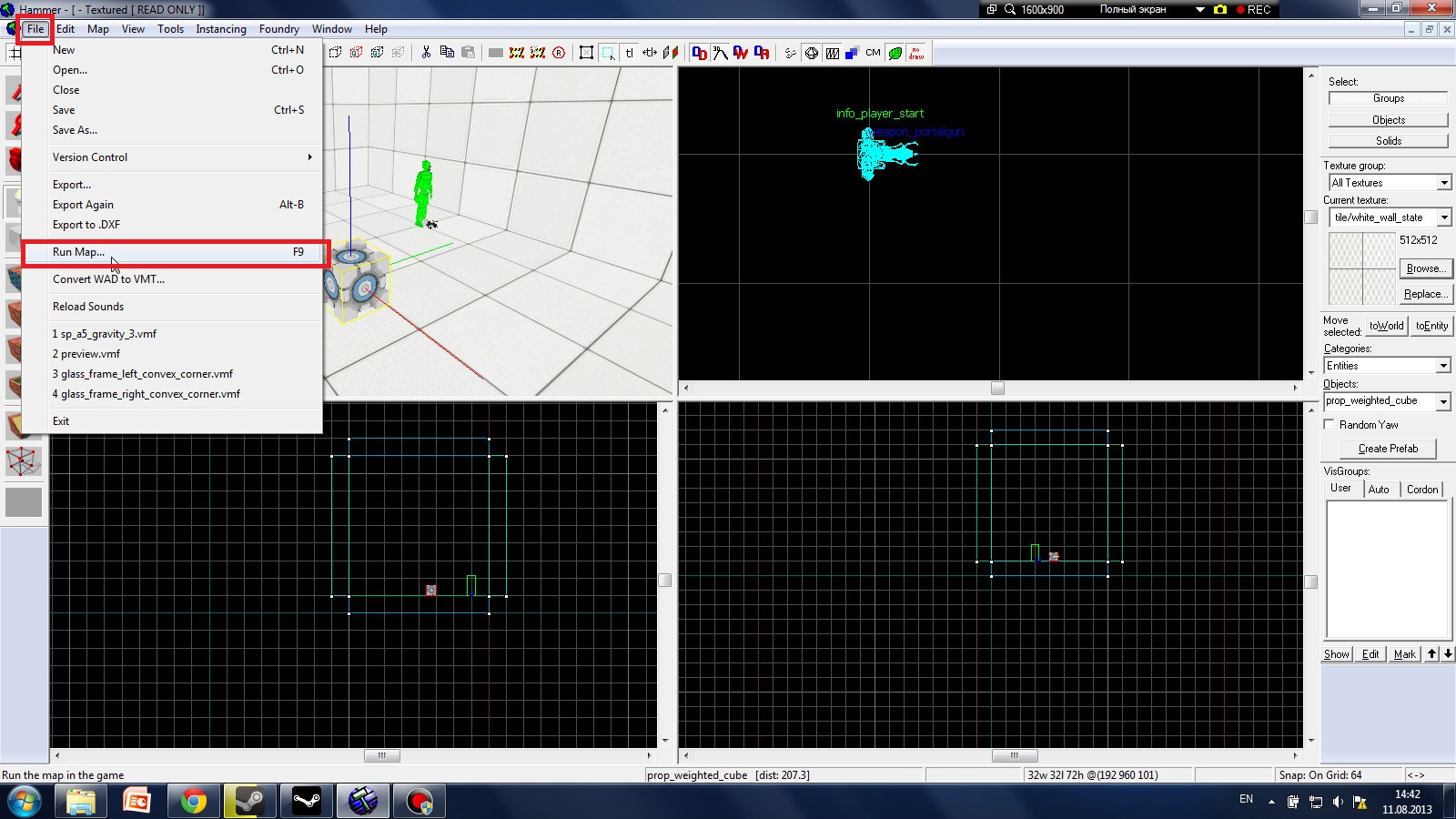Click the Paste clipboard icon in toolbar
This screenshot has width=1456, height=819.
[x=468, y=53]
